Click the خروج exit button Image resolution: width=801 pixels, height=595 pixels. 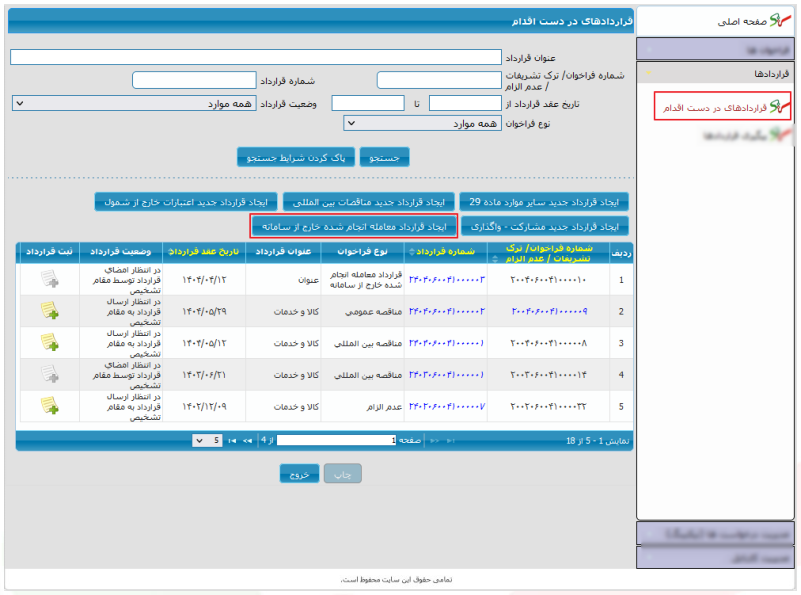tap(299, 473)
